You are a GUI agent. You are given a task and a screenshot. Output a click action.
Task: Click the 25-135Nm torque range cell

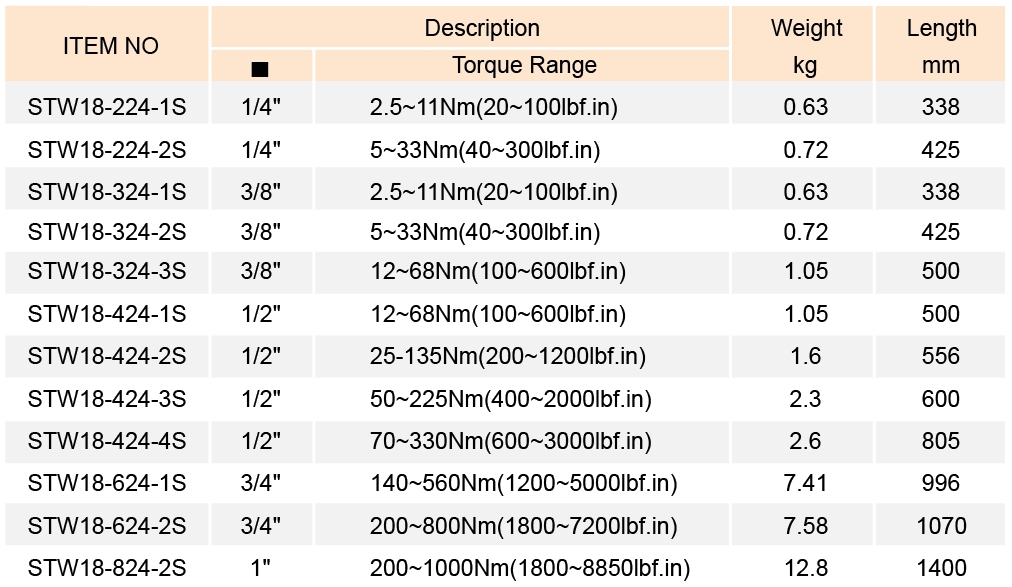point(507,356)
